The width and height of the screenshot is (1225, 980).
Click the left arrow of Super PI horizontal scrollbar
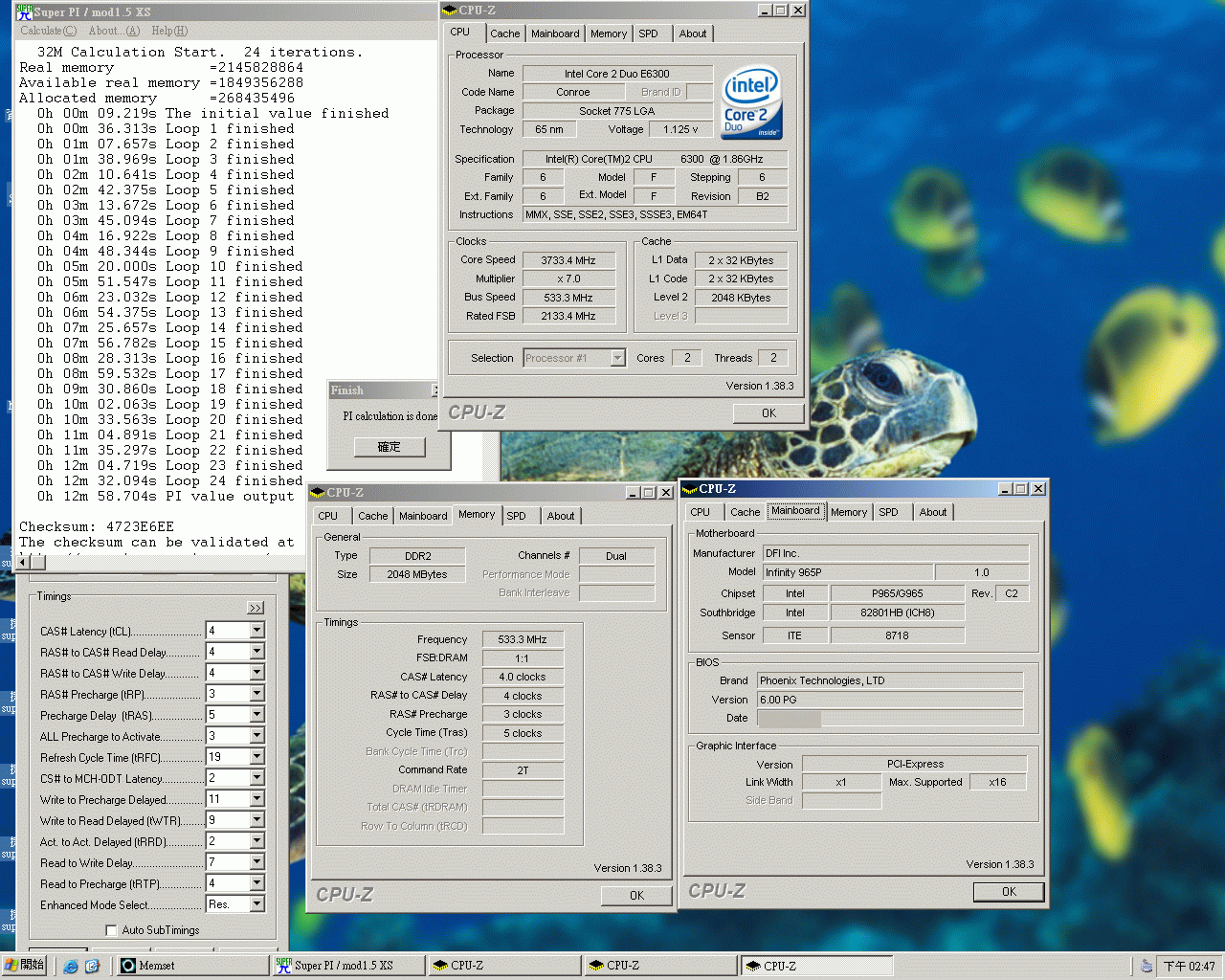coord(24,562)
